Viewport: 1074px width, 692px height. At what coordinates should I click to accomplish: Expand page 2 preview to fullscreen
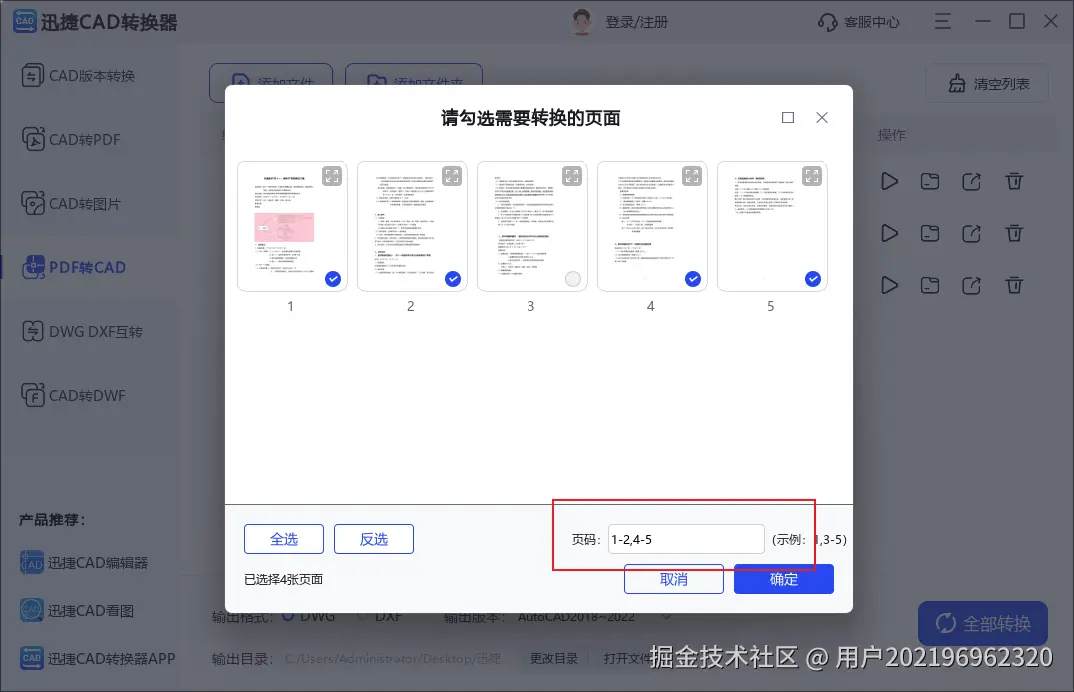tap(452, 175)
